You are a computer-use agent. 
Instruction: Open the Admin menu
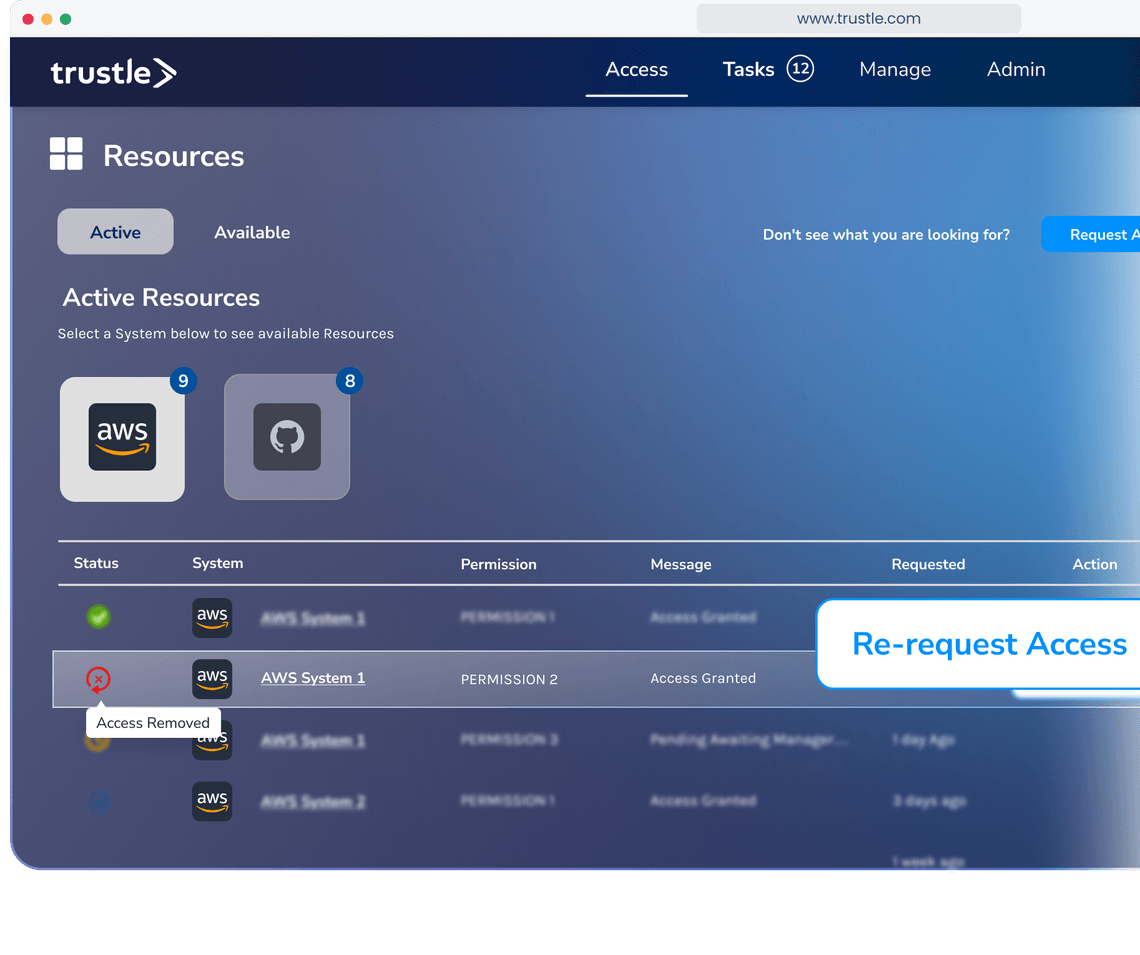[x=1016, y=70]
